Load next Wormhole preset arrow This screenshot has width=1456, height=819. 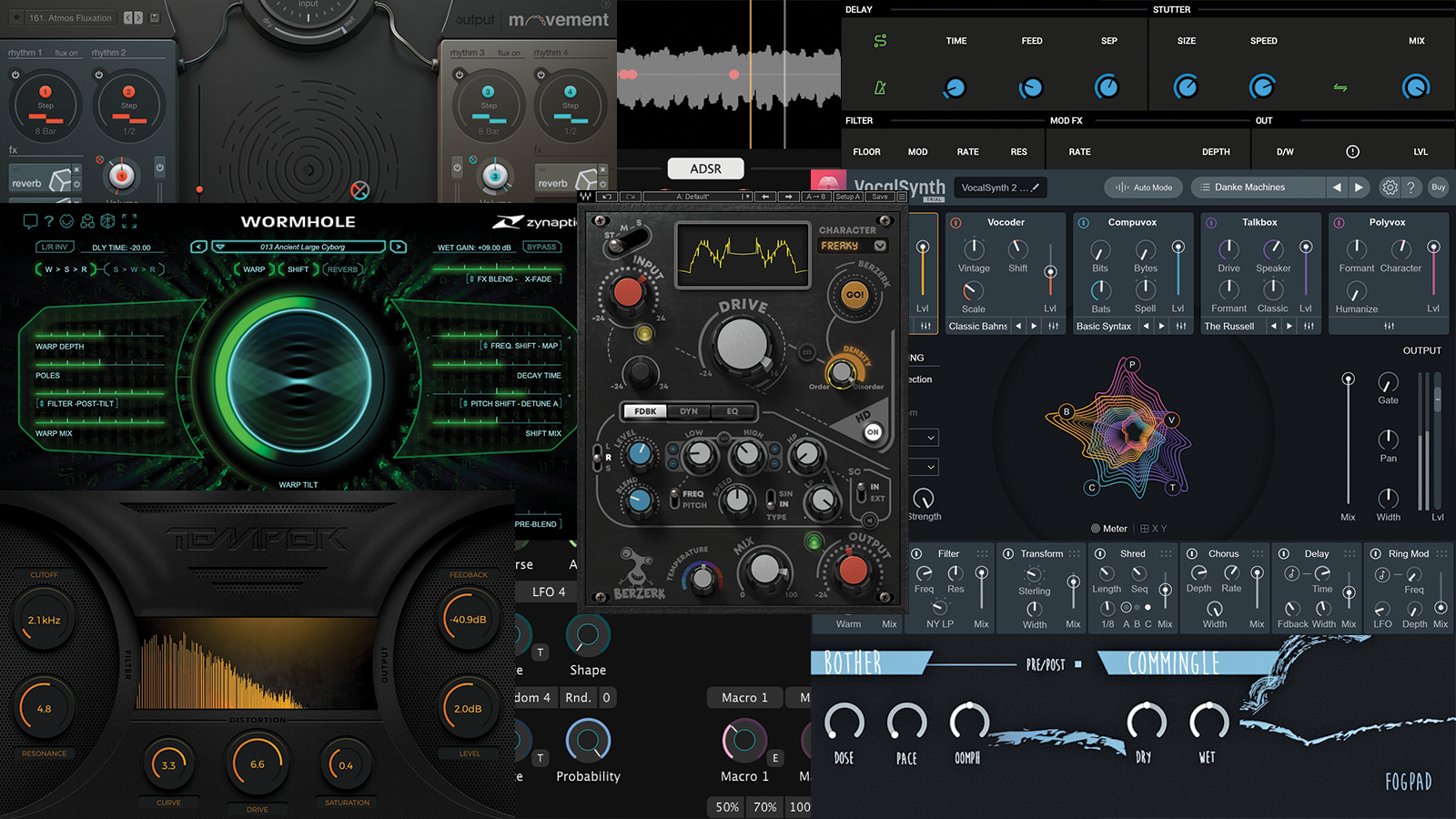399,247
